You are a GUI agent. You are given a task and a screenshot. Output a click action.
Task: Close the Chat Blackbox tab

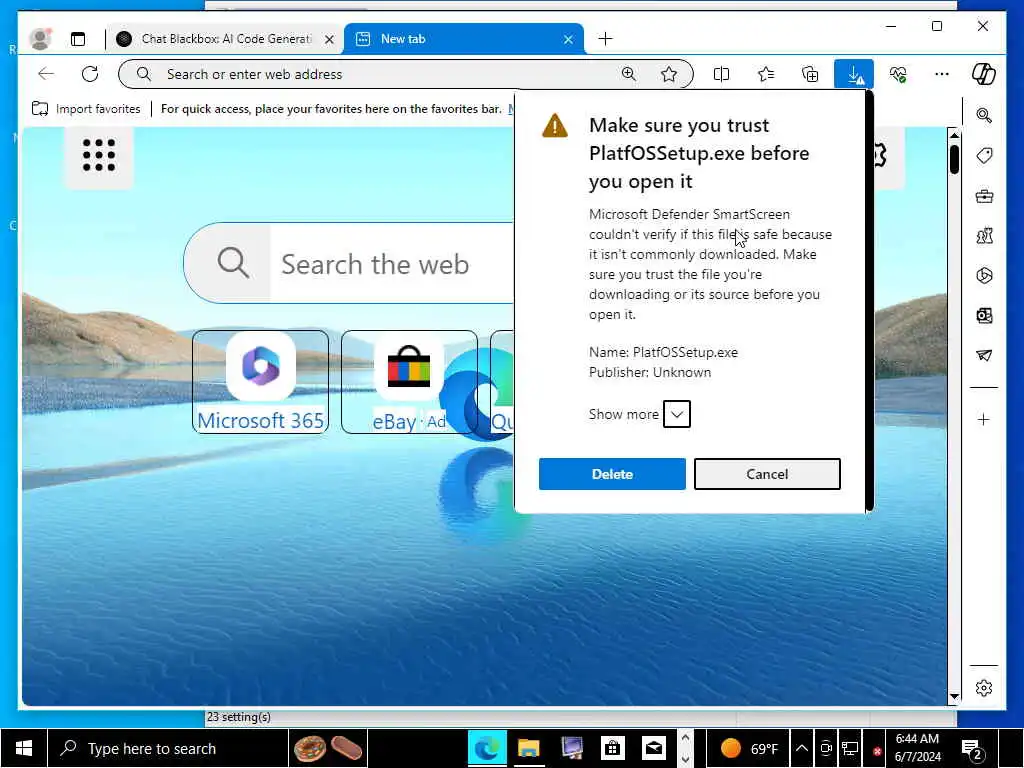[x=330, y=39]
